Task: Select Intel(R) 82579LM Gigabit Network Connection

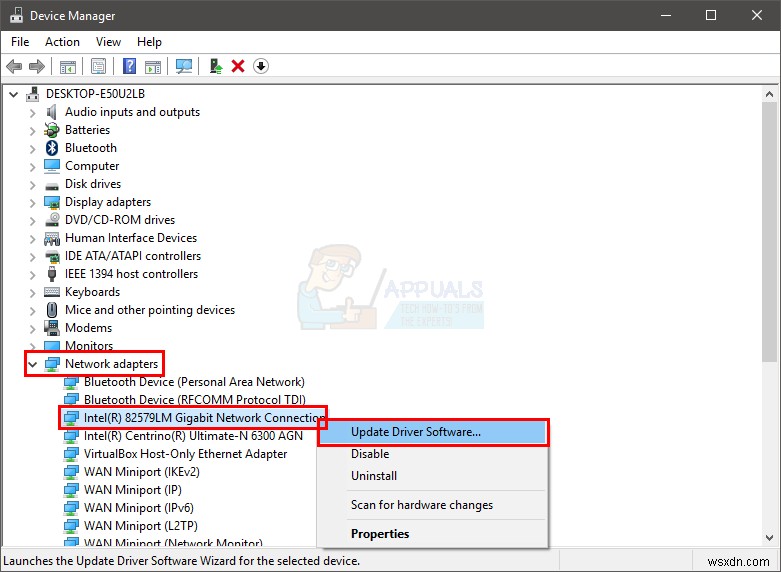Action: 204,418
